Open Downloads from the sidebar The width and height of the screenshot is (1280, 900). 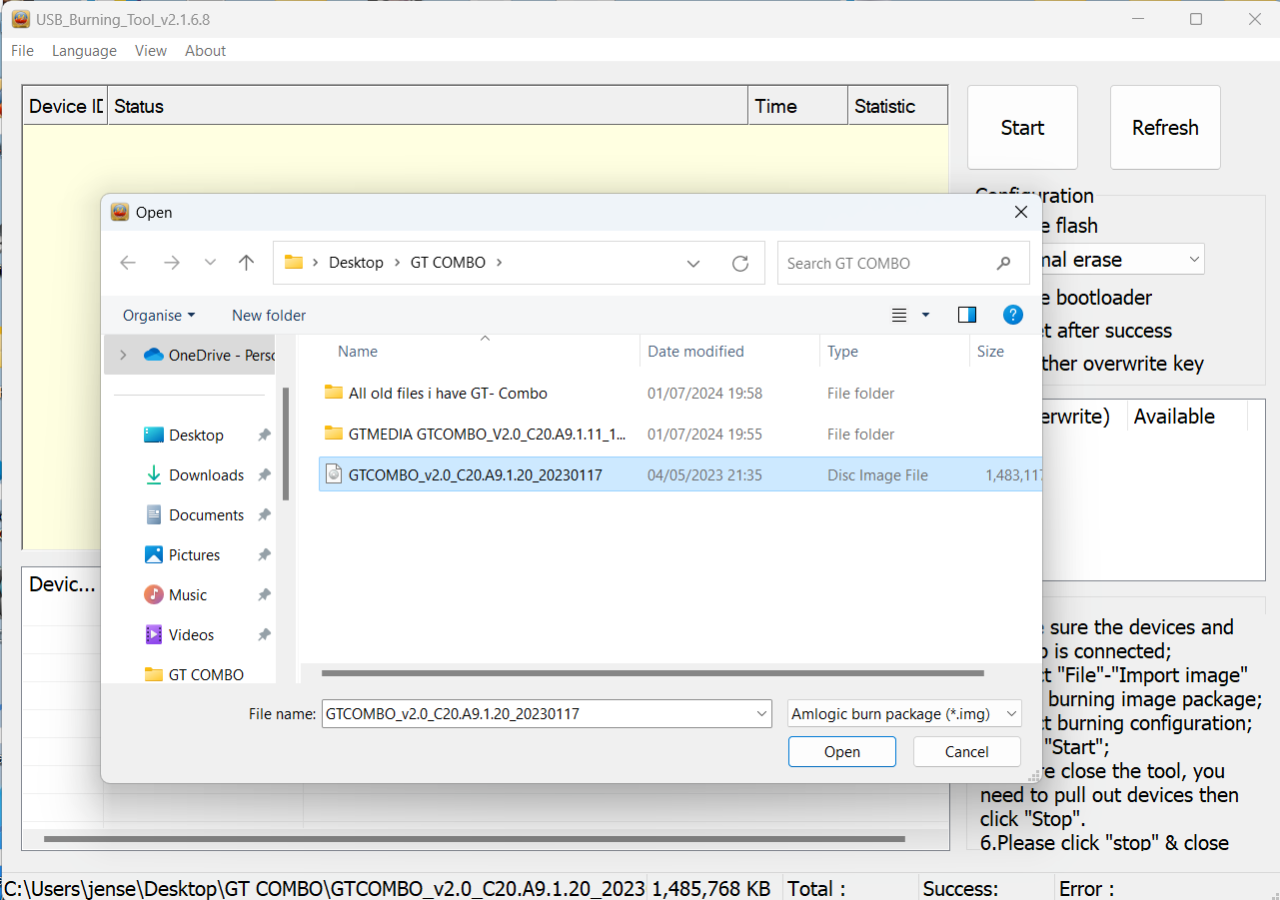coord(206,475)
